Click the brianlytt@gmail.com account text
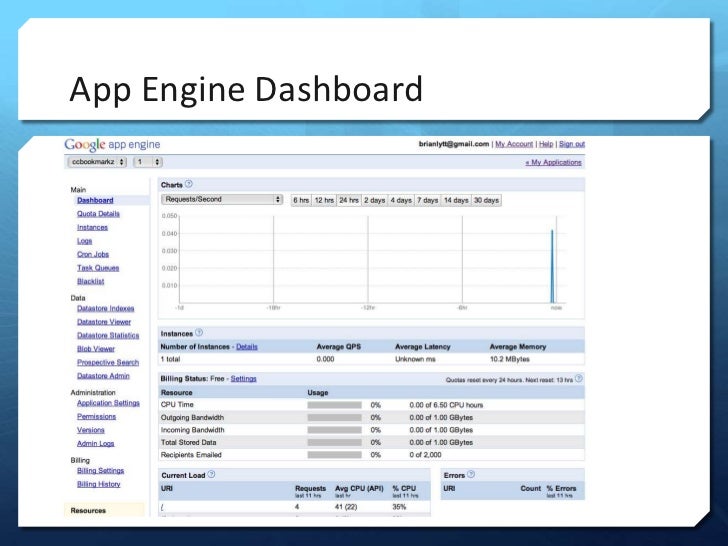Viewport: 728px width, 546px height. tap(454, 144)
